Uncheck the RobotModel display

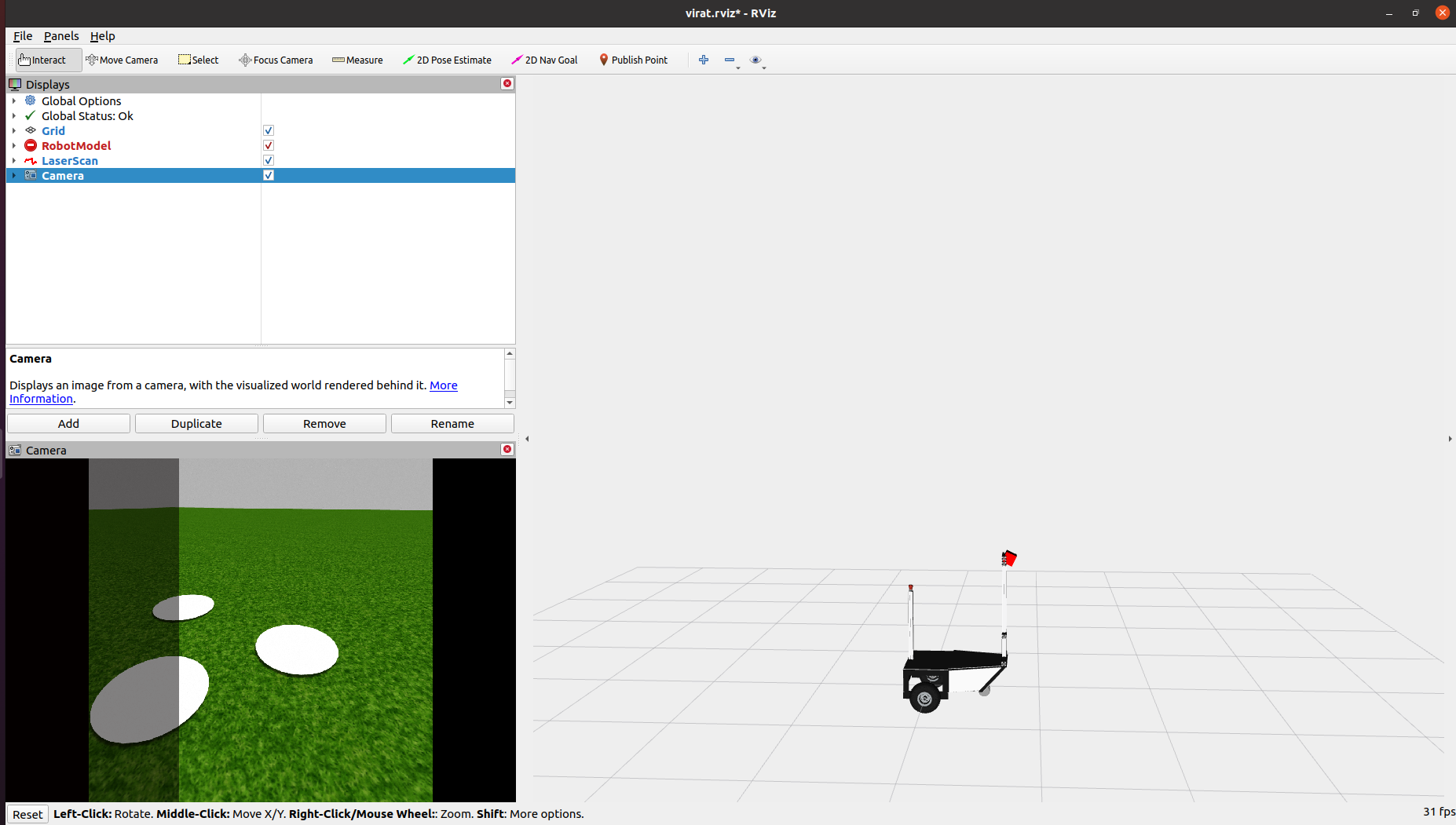(x=268, y=145)
